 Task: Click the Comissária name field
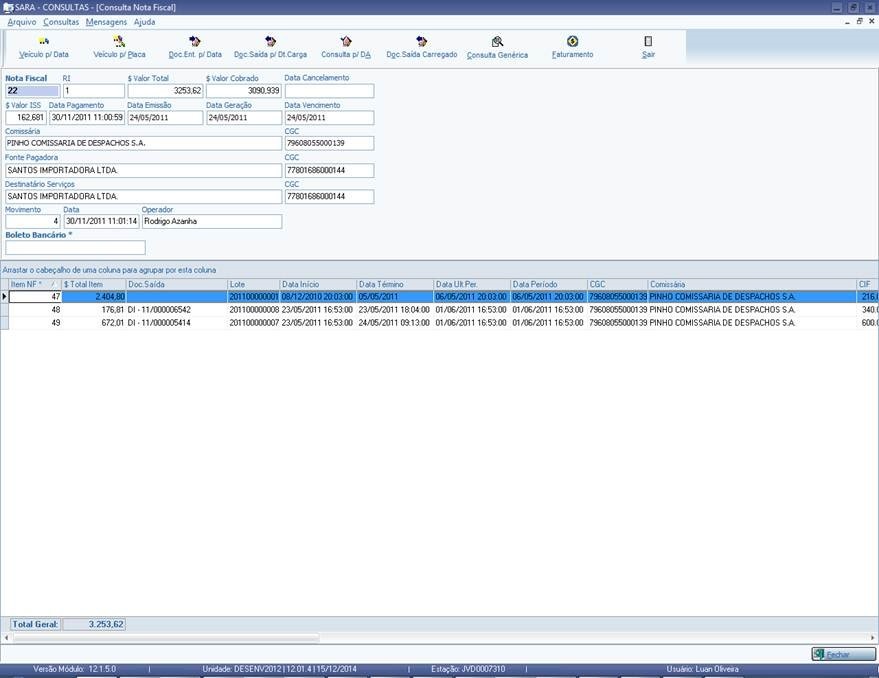click(144, 144)
